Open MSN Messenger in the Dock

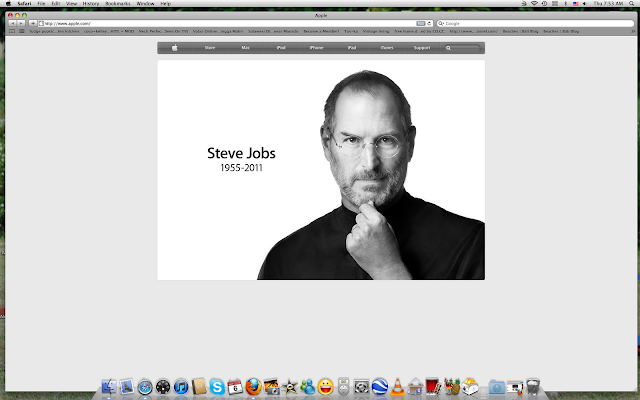coord(308,387)
